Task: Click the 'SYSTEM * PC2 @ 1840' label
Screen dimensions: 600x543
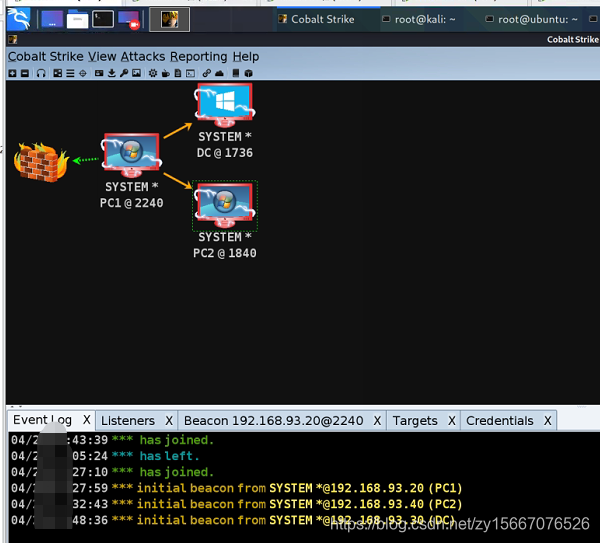Action: tap(225, 245)
